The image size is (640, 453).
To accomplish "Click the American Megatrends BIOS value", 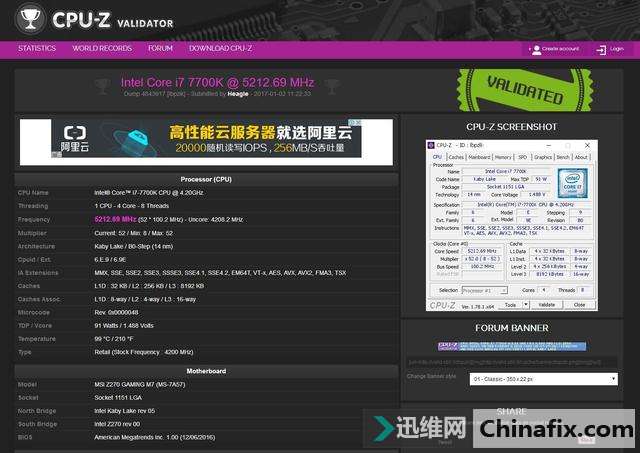I will 155,437.
